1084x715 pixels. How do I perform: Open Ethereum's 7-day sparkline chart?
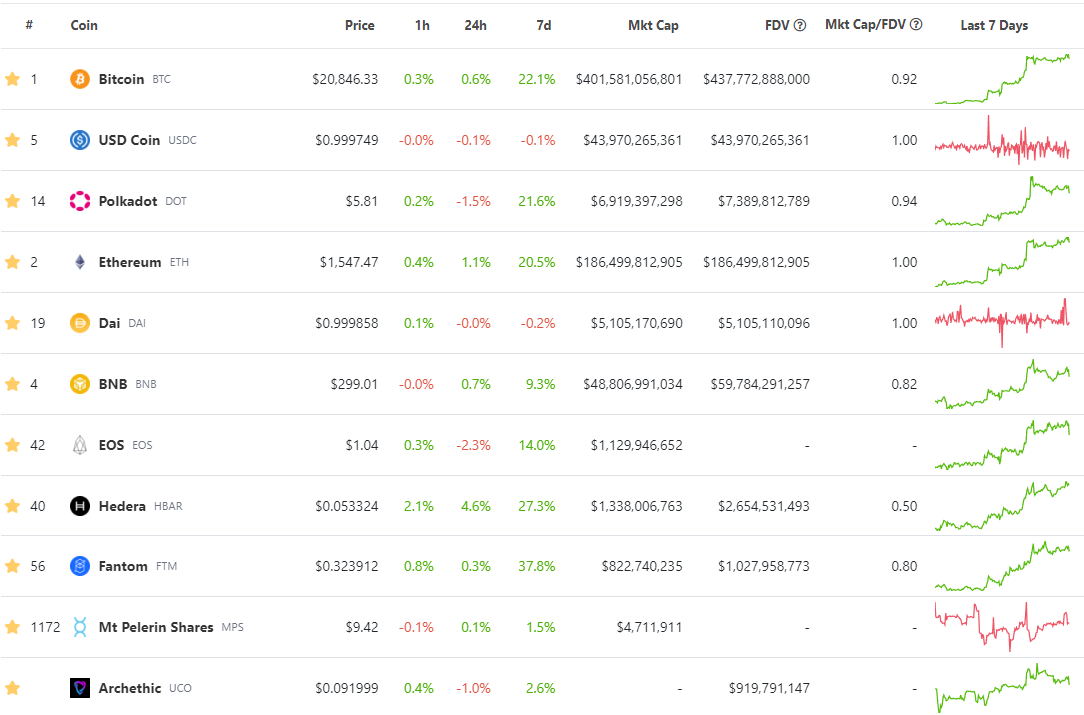point(1002,262)
